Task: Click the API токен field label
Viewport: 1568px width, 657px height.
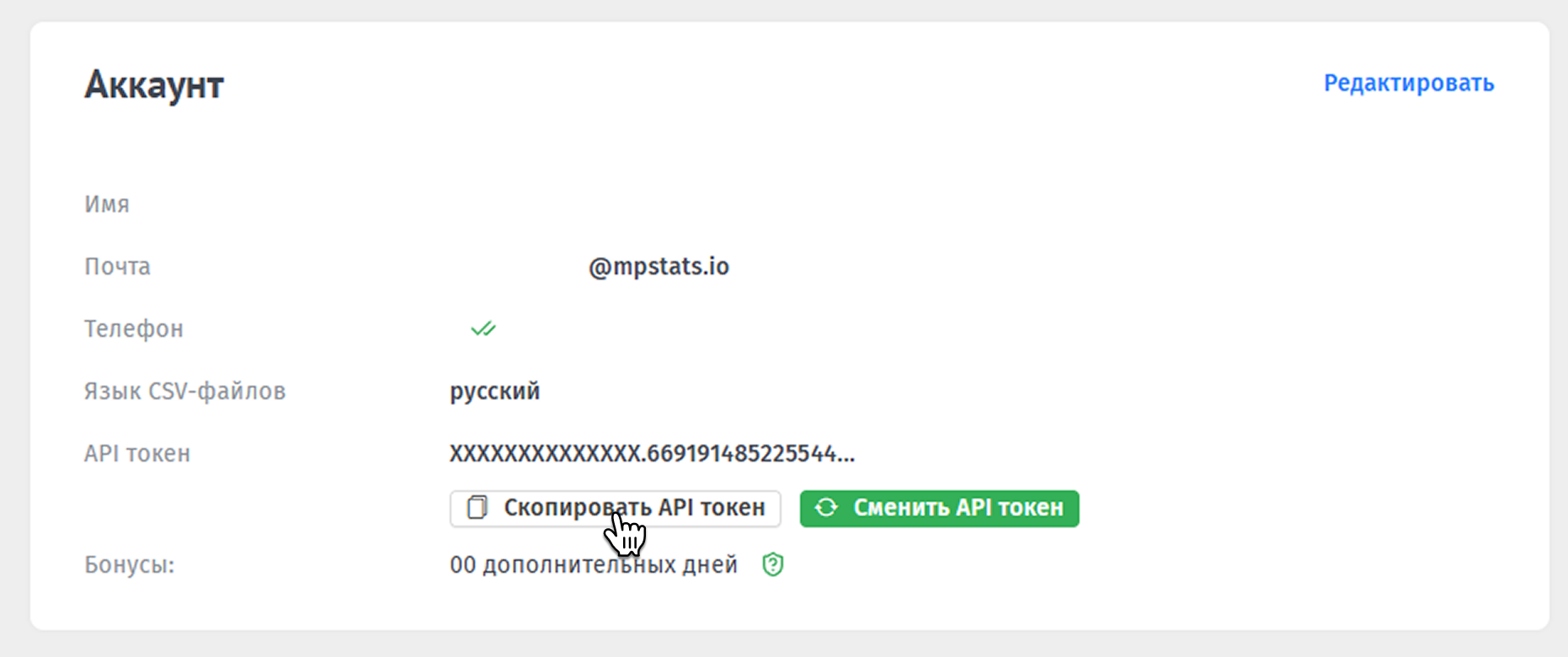Action: point(137,454)
